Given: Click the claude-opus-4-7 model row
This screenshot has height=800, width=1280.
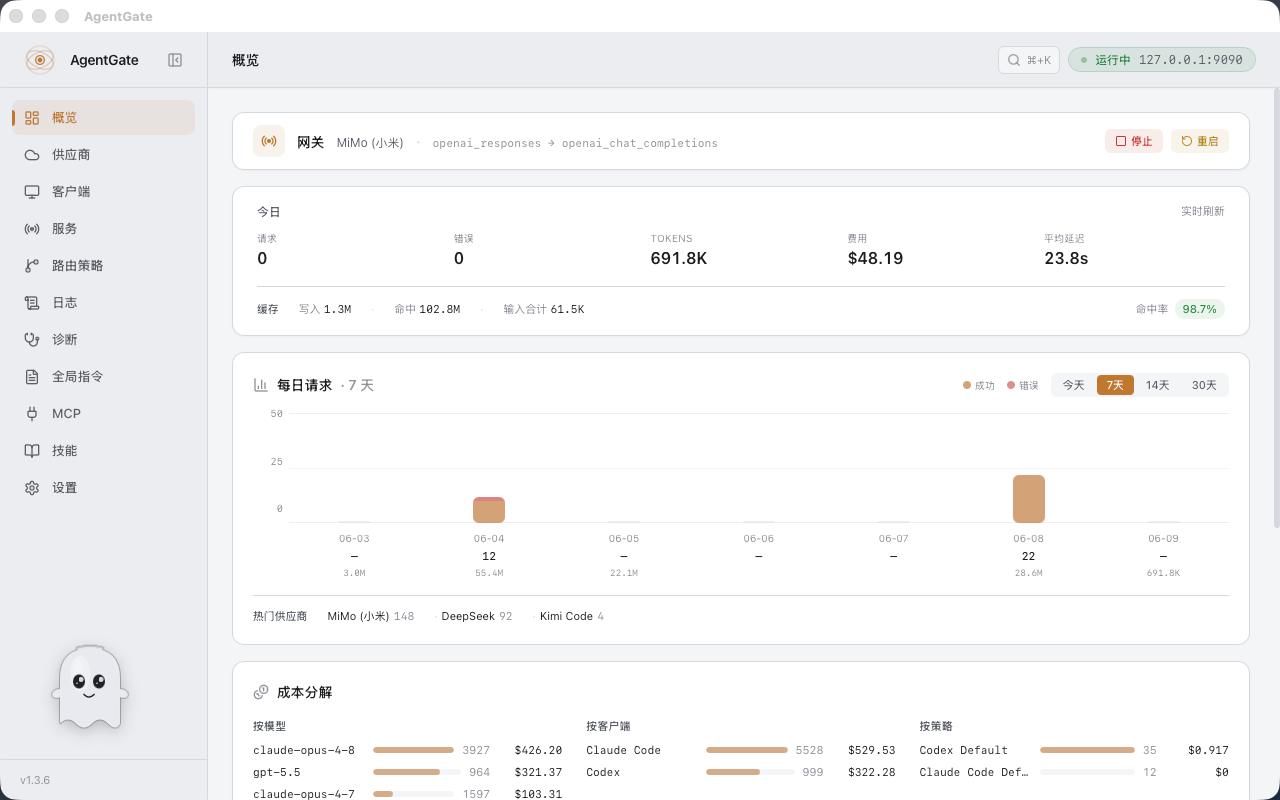Looking at the screenshot, I should click(408, 793).
